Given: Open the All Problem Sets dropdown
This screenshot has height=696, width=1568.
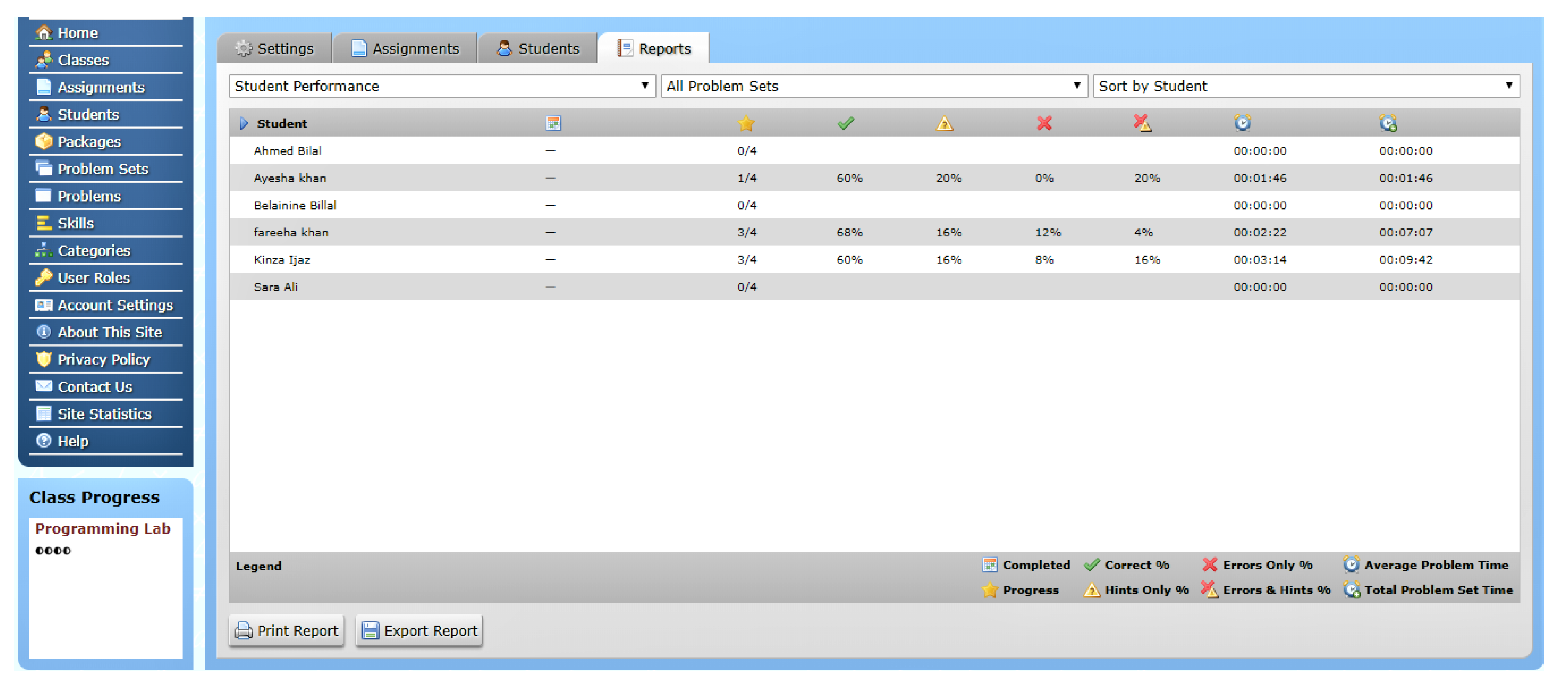Looking at the screenshot, I should click(874, 86).
